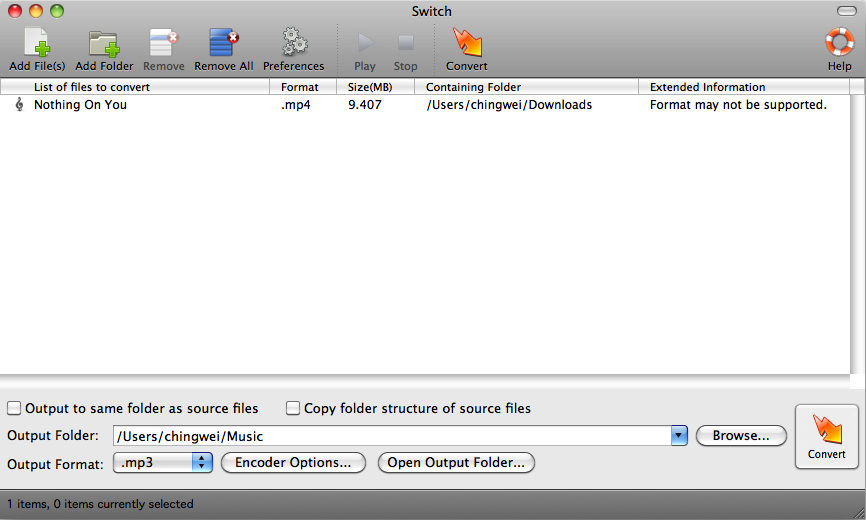
Task: Click the green zoom button in title bar
Action: coord(57,11)
